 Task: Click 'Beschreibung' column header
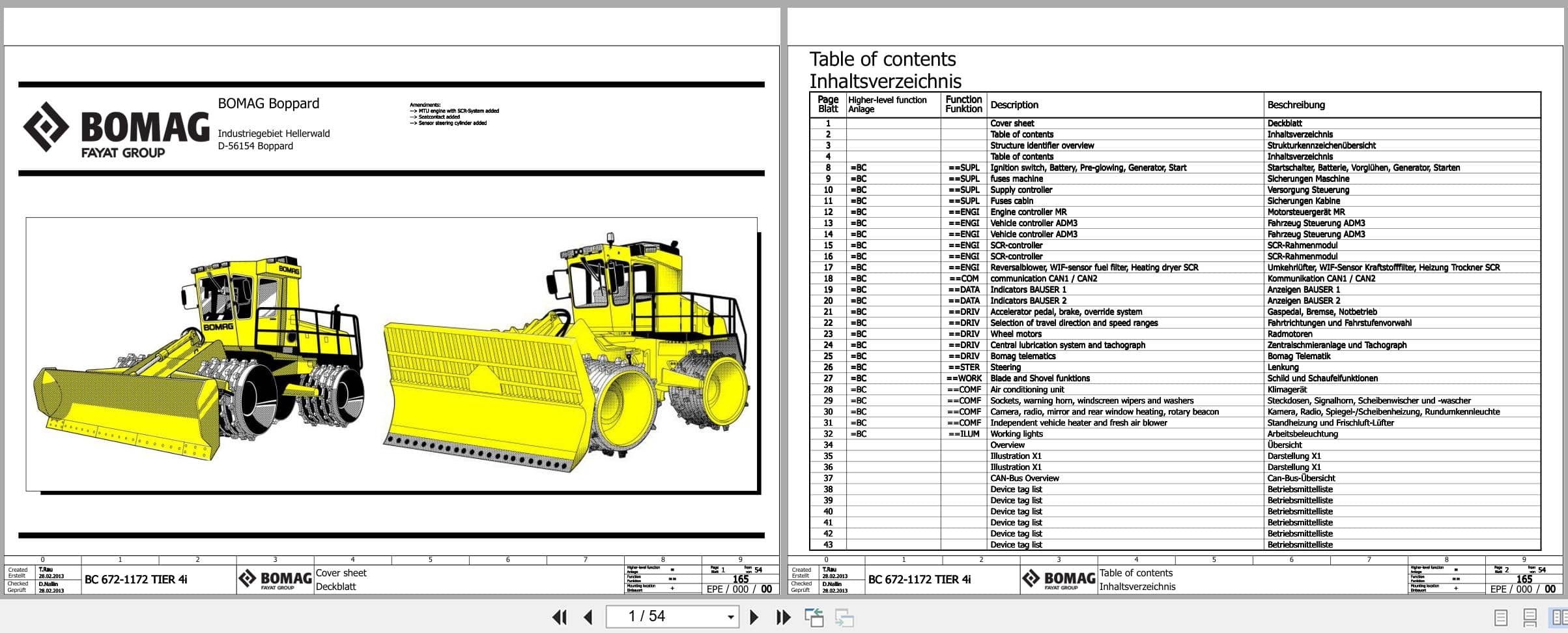(1296, 105)
